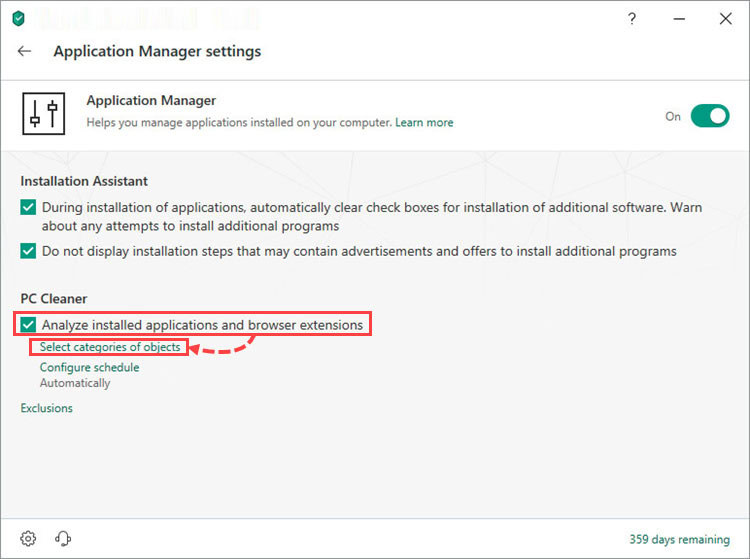This screenshot has height=559, width=750.
Task: Click the Application Manager settings title
Action: [157, 51]
